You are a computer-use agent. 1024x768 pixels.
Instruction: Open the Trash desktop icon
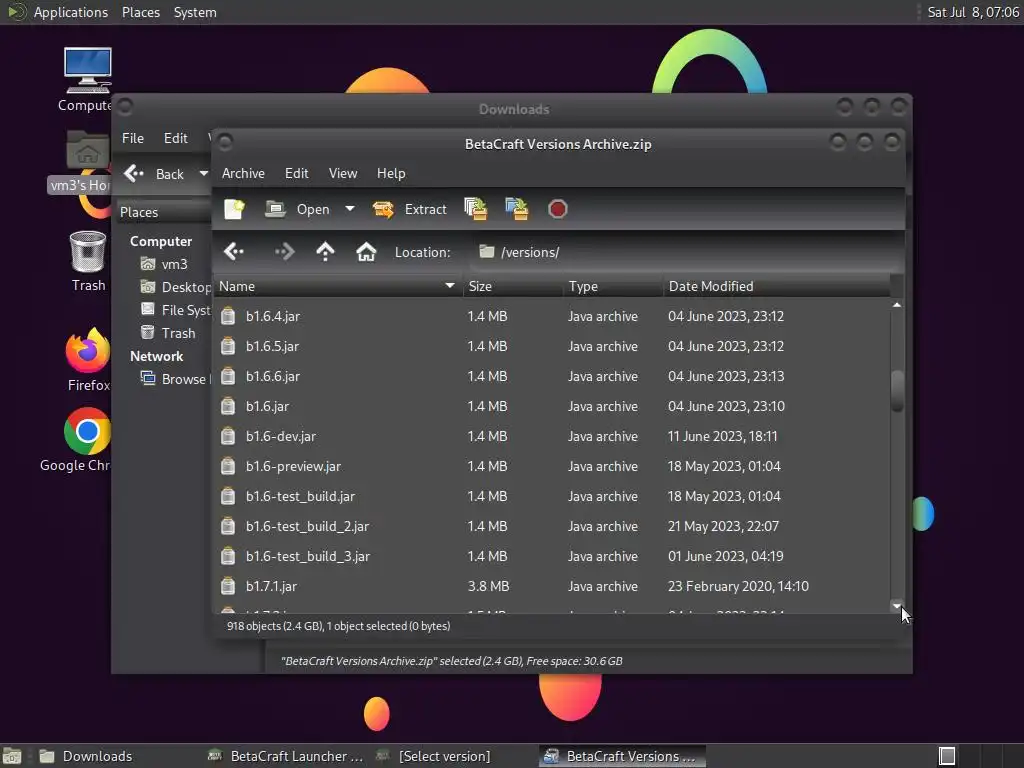(x=88, y=261)
